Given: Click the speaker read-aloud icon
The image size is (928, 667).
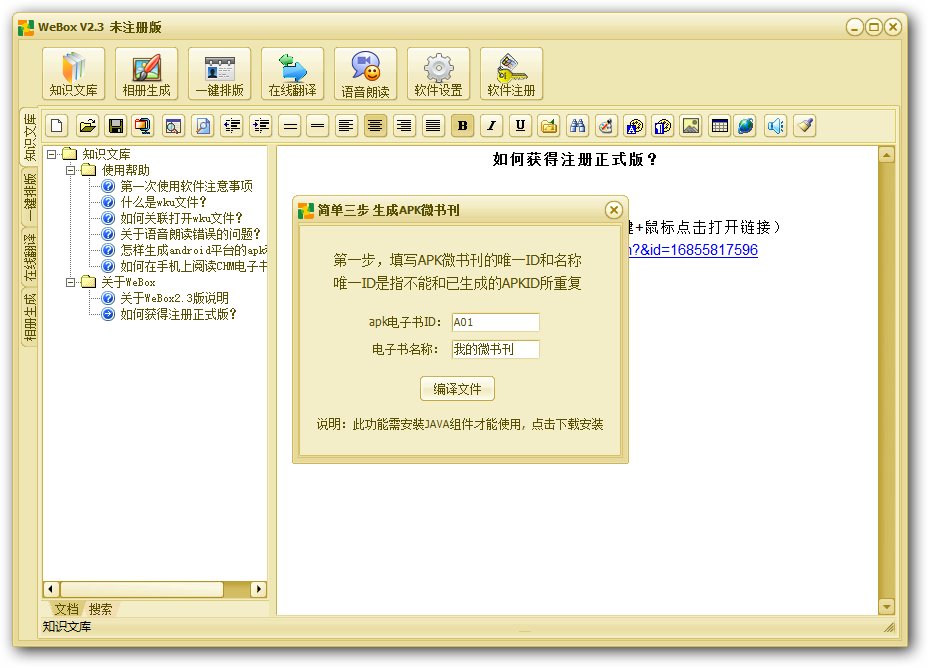Looking at the screenshot, I should coord(775,125).
